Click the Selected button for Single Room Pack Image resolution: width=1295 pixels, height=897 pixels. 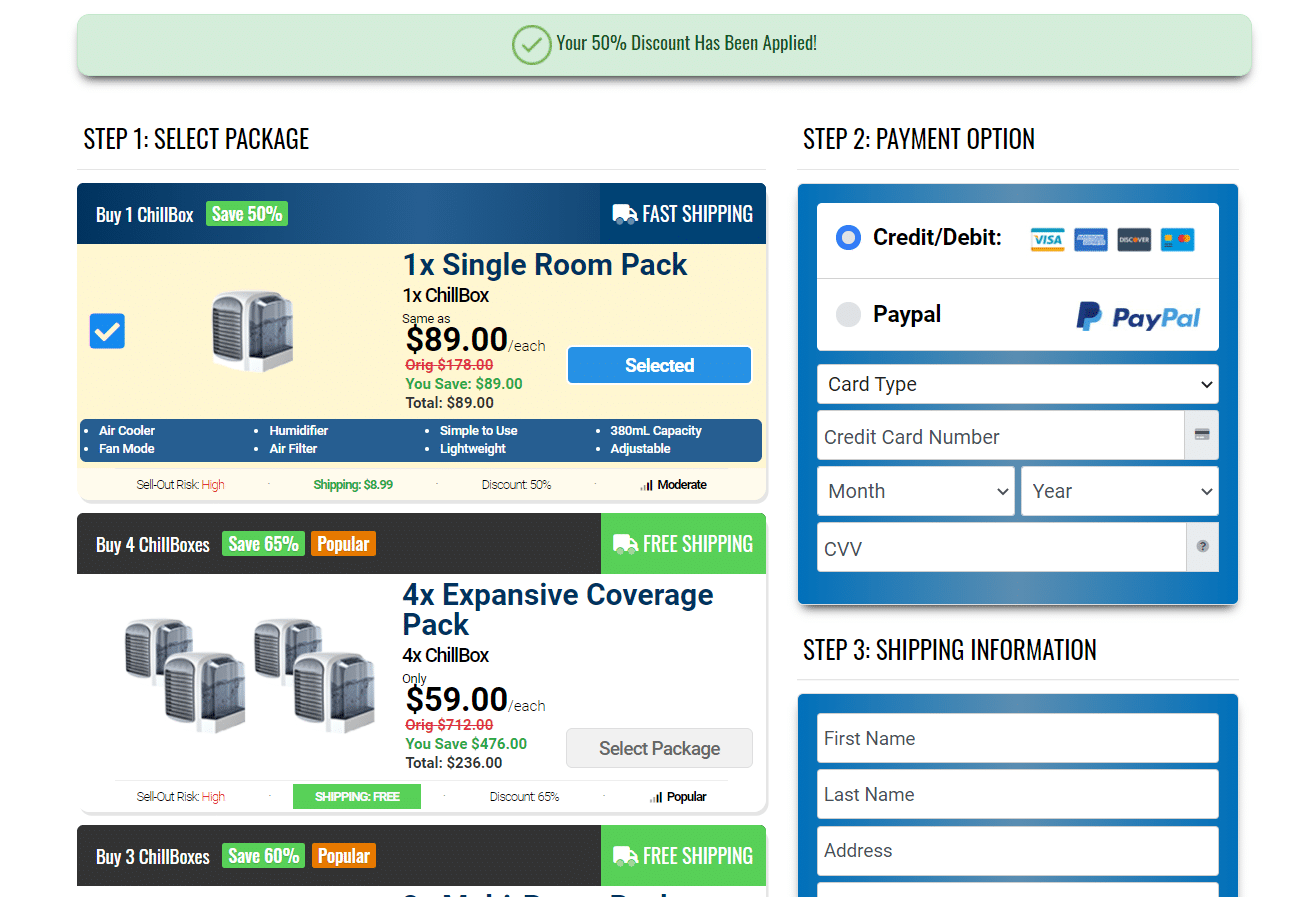659,365
